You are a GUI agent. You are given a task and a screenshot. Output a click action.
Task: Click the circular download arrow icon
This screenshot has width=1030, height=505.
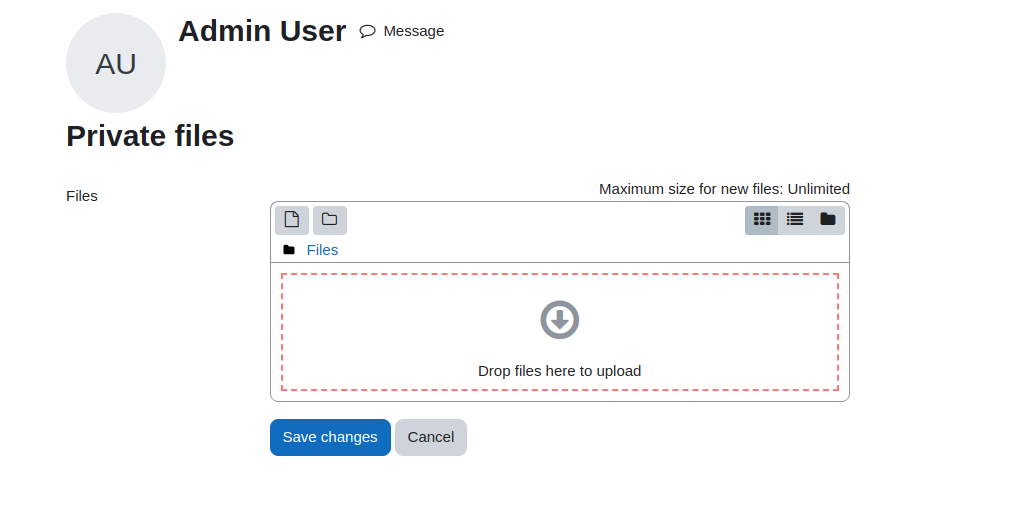tap(560, 320)
